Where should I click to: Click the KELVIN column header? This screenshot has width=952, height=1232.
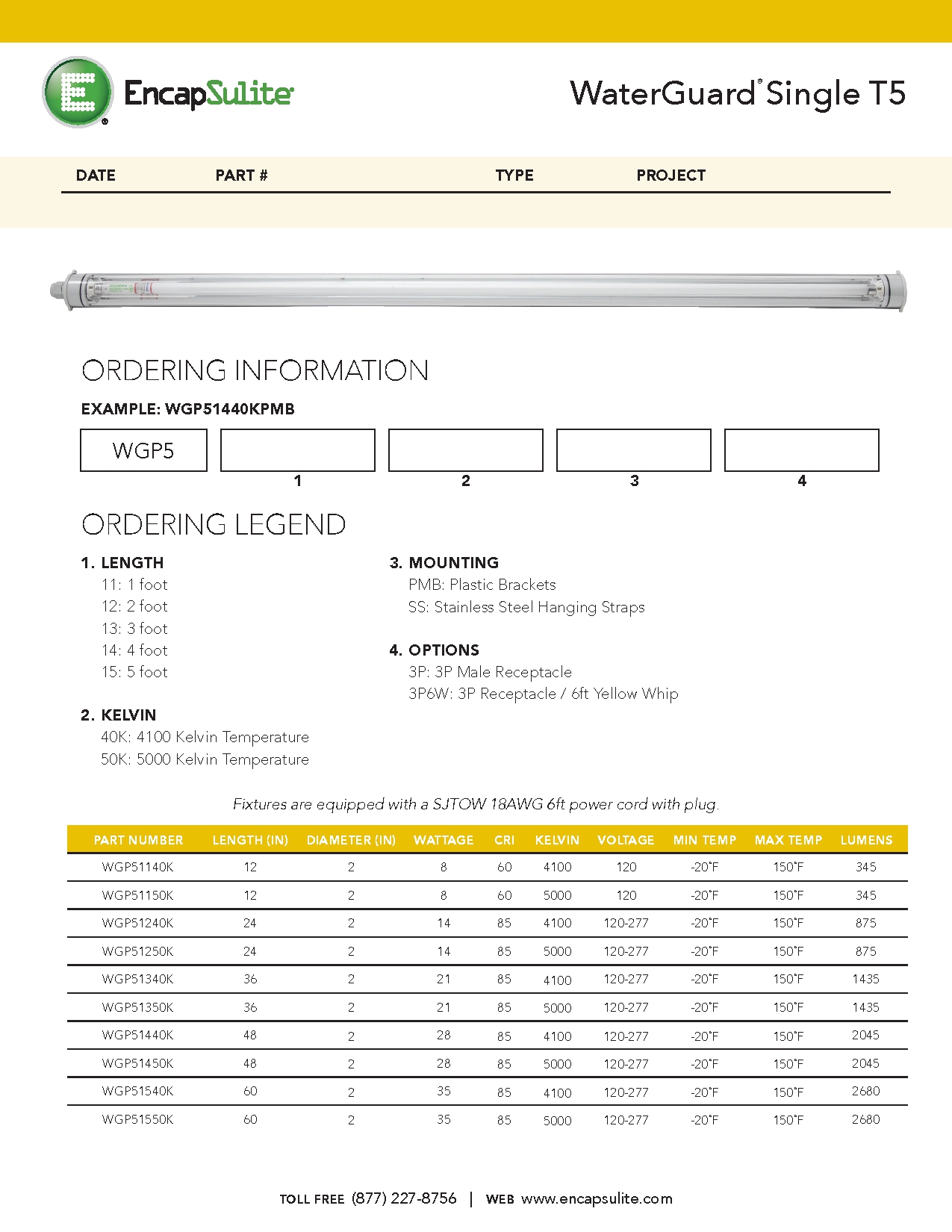557,840
